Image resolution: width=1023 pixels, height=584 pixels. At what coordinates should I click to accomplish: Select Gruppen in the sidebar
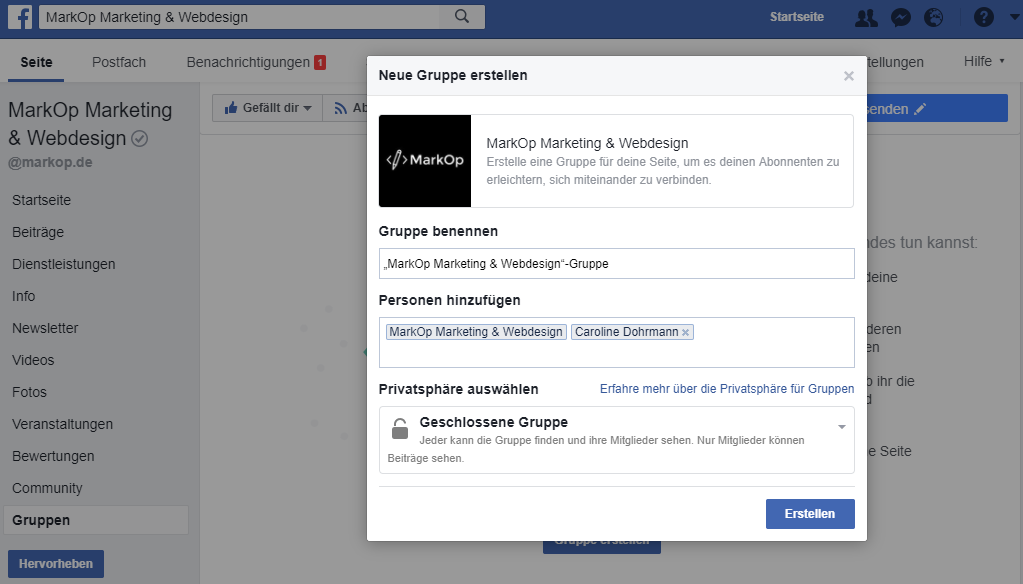coord(96,520)
